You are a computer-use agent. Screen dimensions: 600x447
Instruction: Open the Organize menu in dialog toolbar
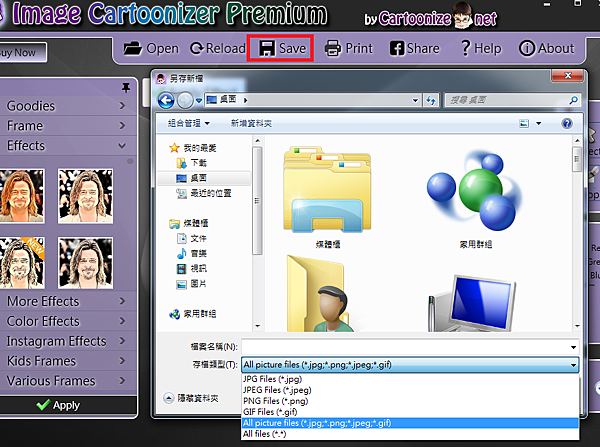pos(189,123)
